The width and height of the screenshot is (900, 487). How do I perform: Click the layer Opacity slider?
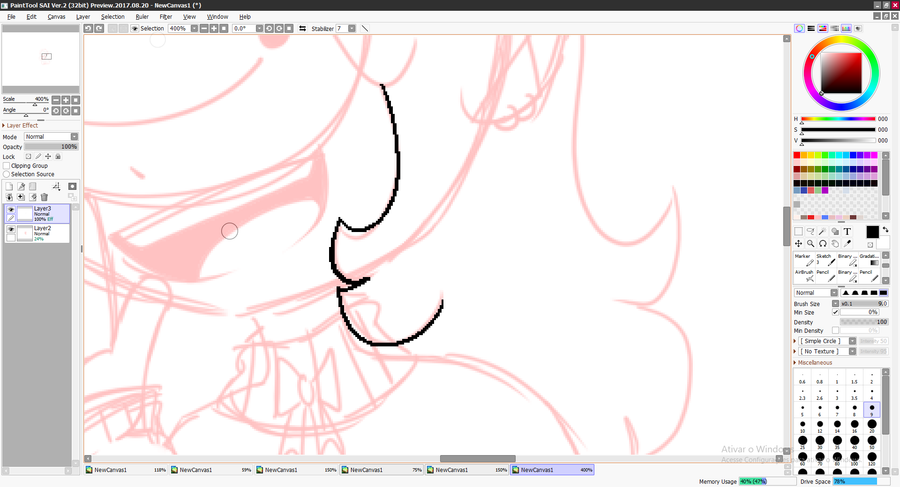51,146
